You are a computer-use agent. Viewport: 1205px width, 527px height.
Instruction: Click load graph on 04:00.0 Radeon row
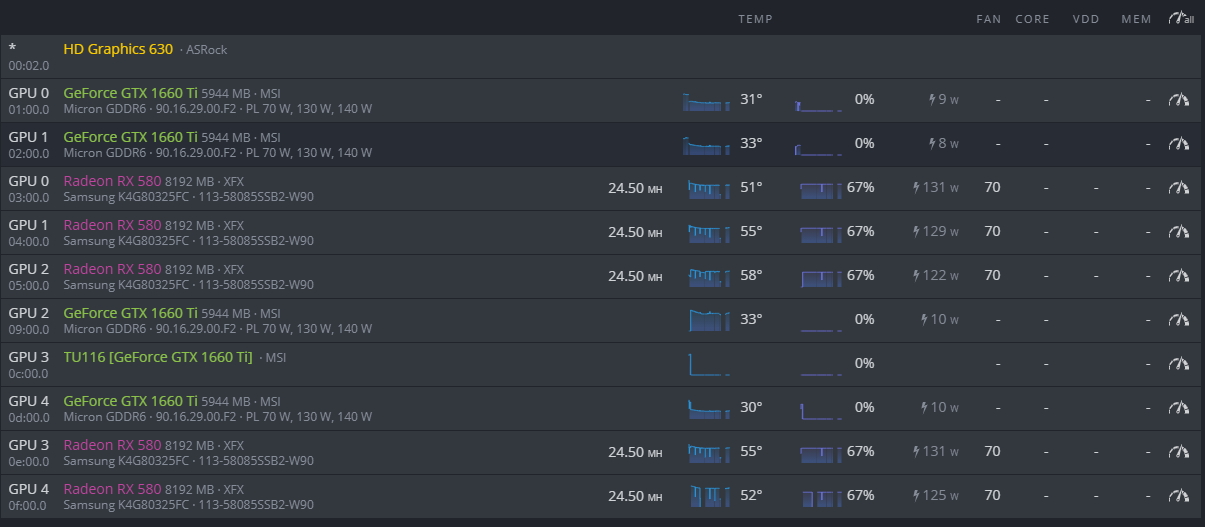tap(821, 233)
